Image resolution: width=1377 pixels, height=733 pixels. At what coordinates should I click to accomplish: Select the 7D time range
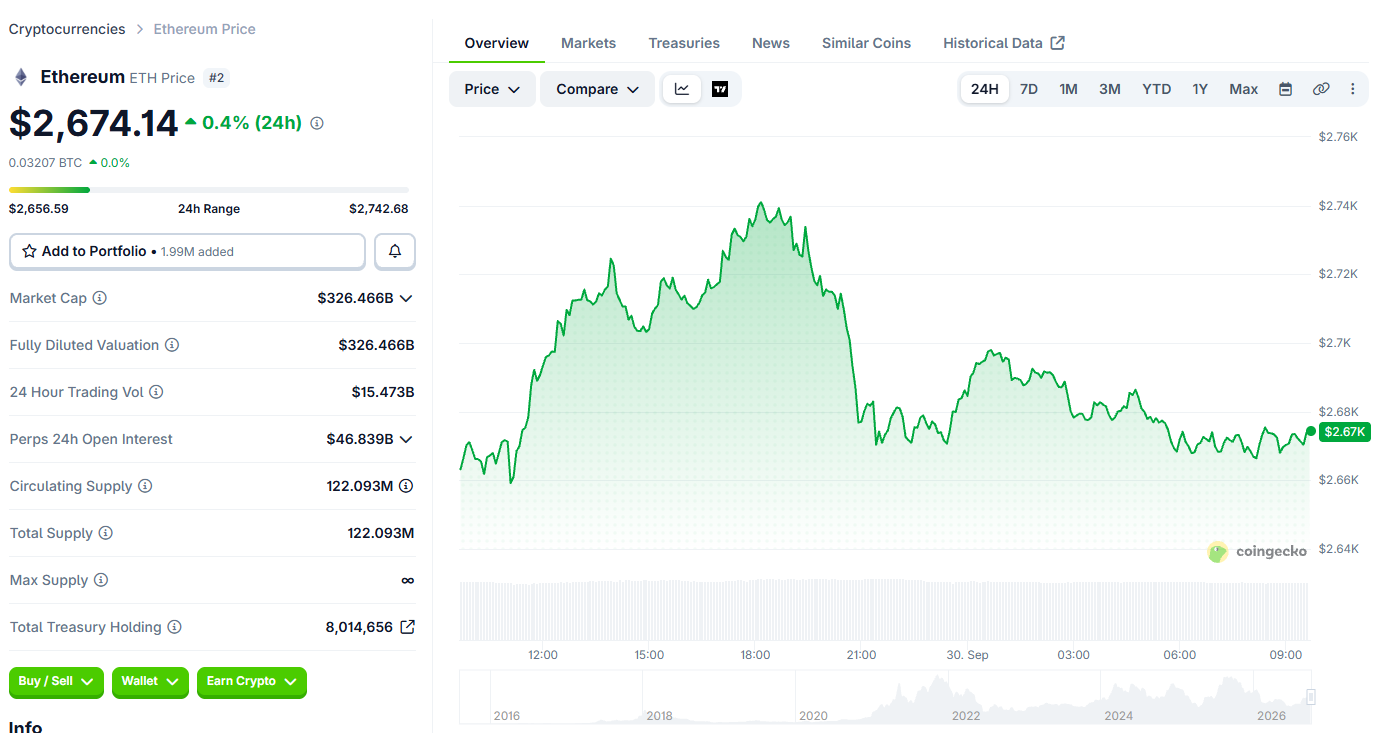[x=1029, y=89]
